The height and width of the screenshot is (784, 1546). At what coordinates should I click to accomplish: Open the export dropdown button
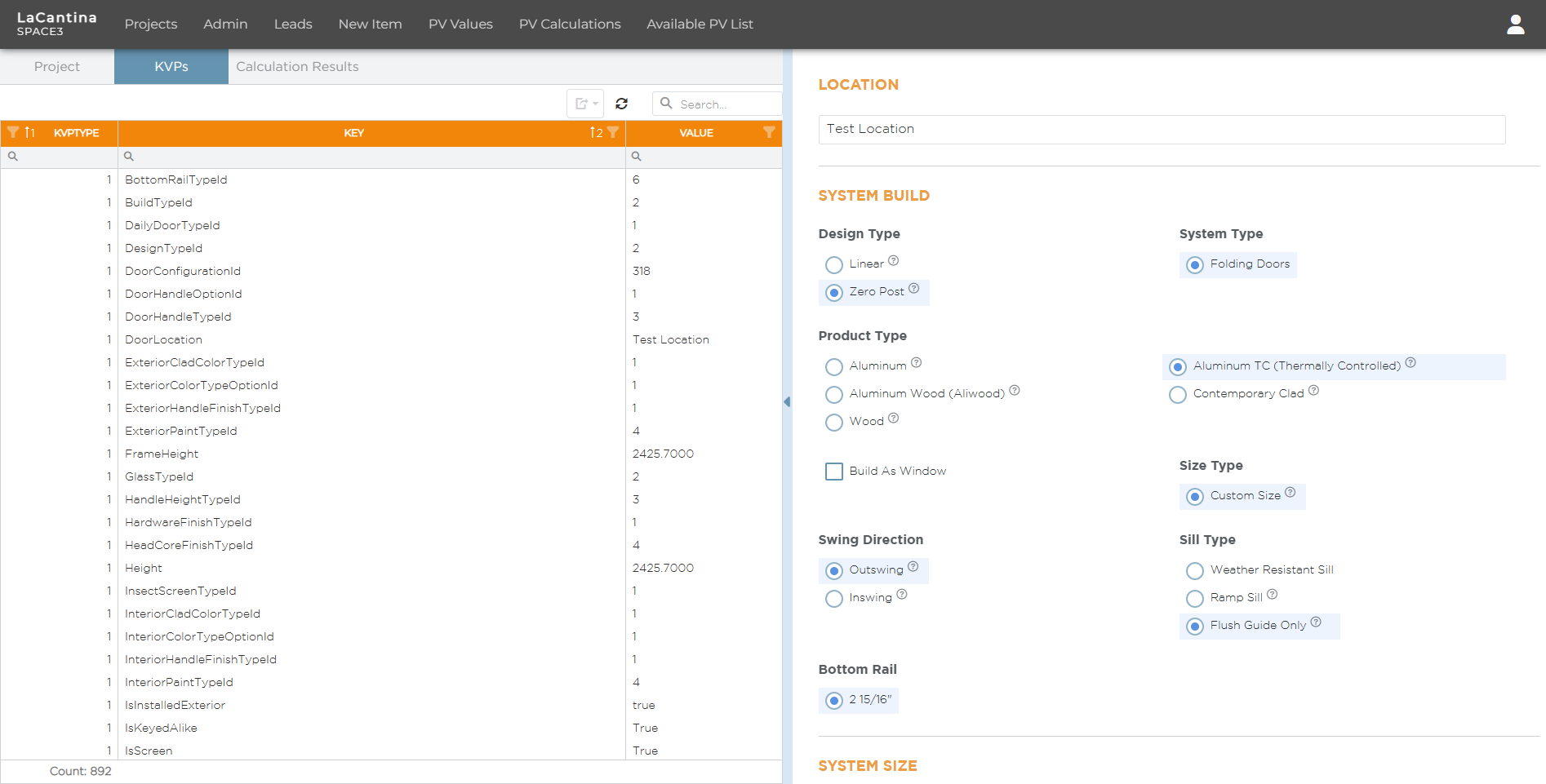pos(585,104)
